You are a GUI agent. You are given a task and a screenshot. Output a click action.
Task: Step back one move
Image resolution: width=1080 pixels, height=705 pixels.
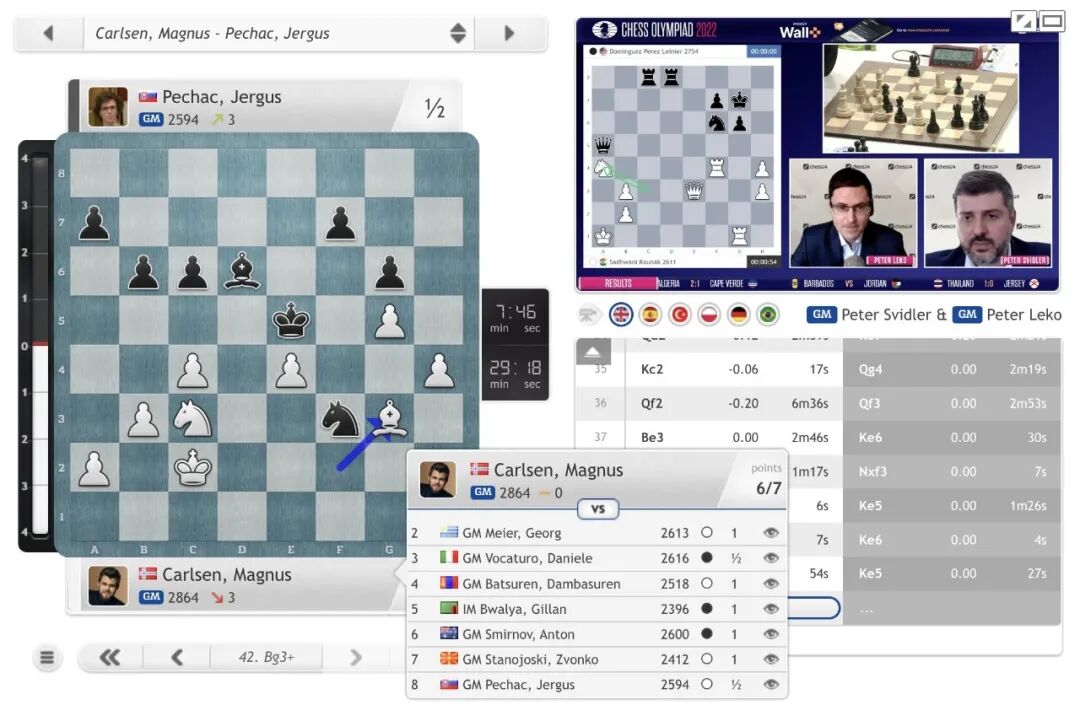click(x=177, y=658)
